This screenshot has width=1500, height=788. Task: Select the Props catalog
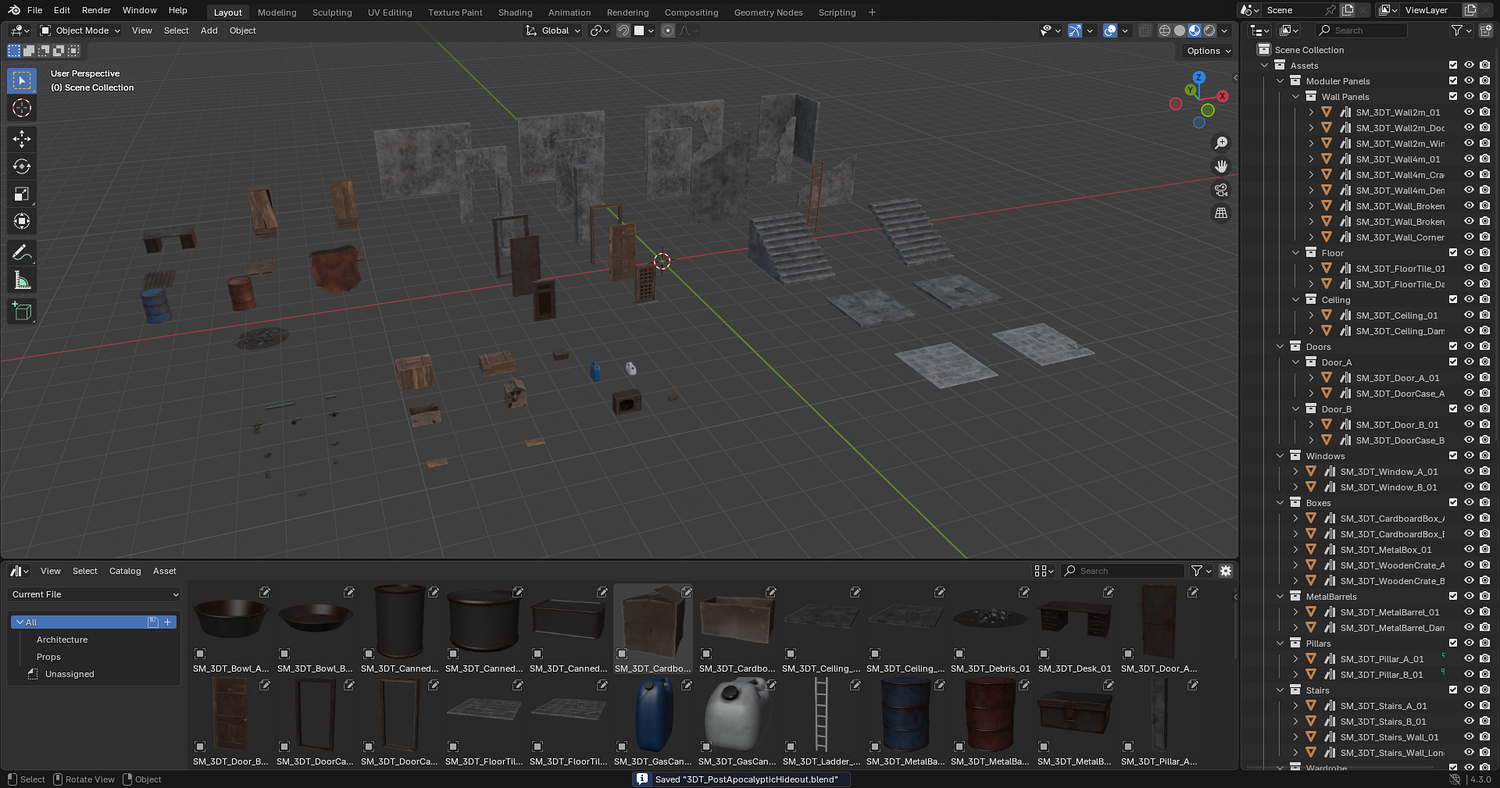[x=49, y=657]
